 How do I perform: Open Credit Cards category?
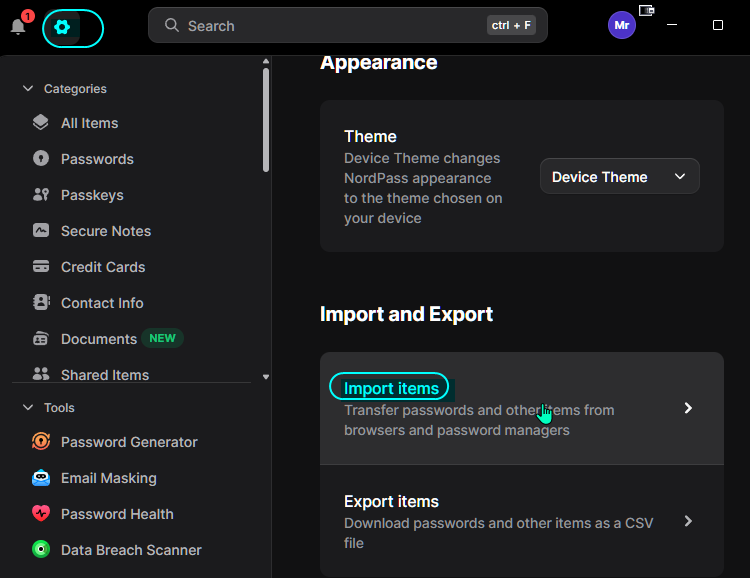tap(103, 267)
